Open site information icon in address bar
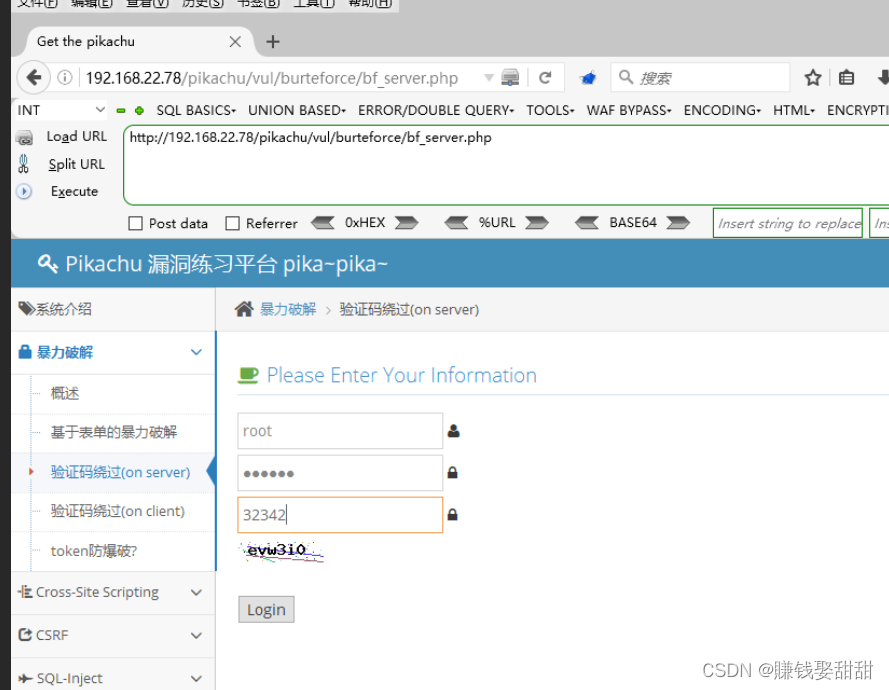The height and width of the screenshot is (690, 889). pyautogui.click(x=65, y=78)
